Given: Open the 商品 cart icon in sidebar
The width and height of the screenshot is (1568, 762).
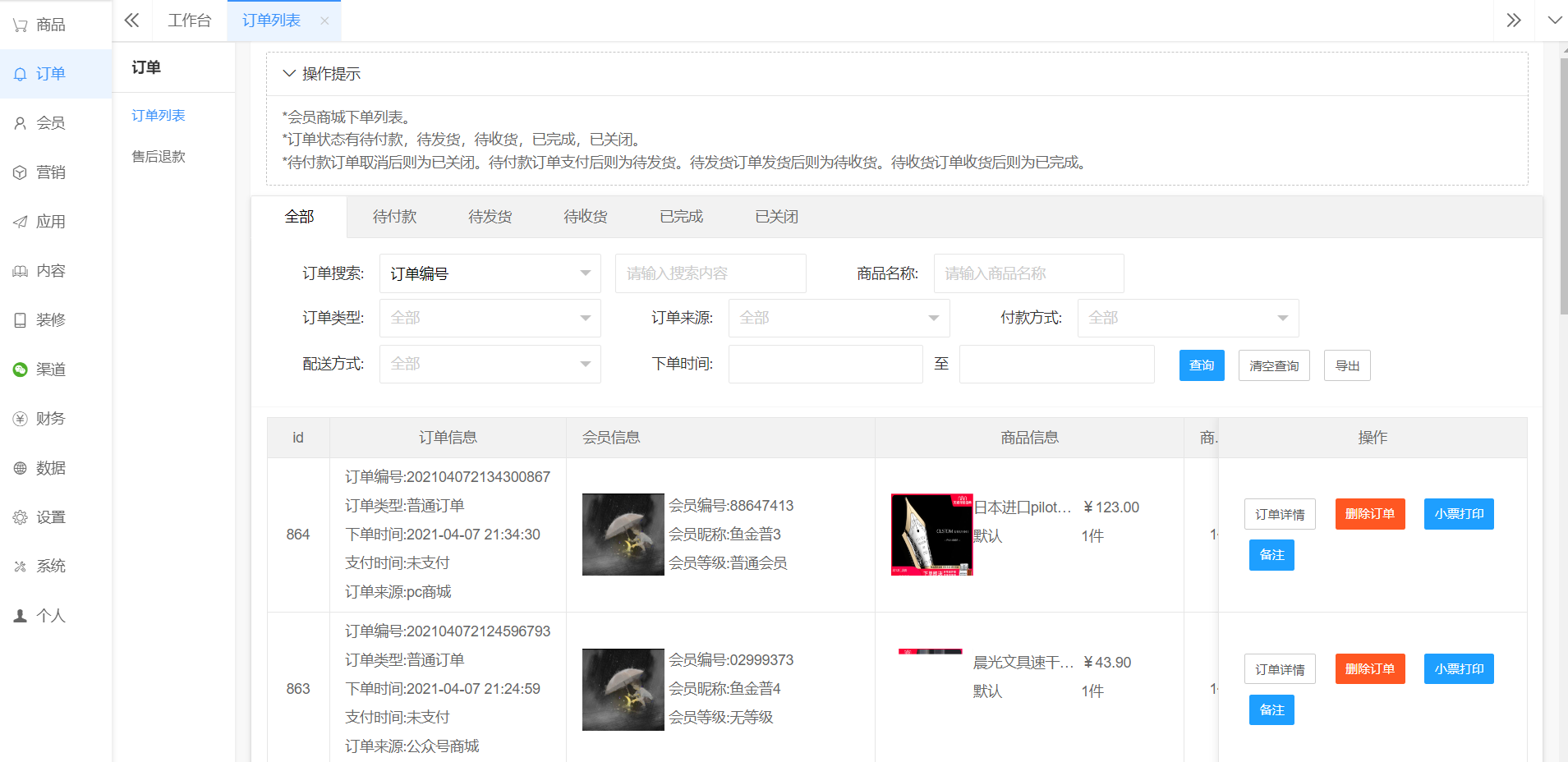Looking at the screenshot, I should tap(21, 25).
